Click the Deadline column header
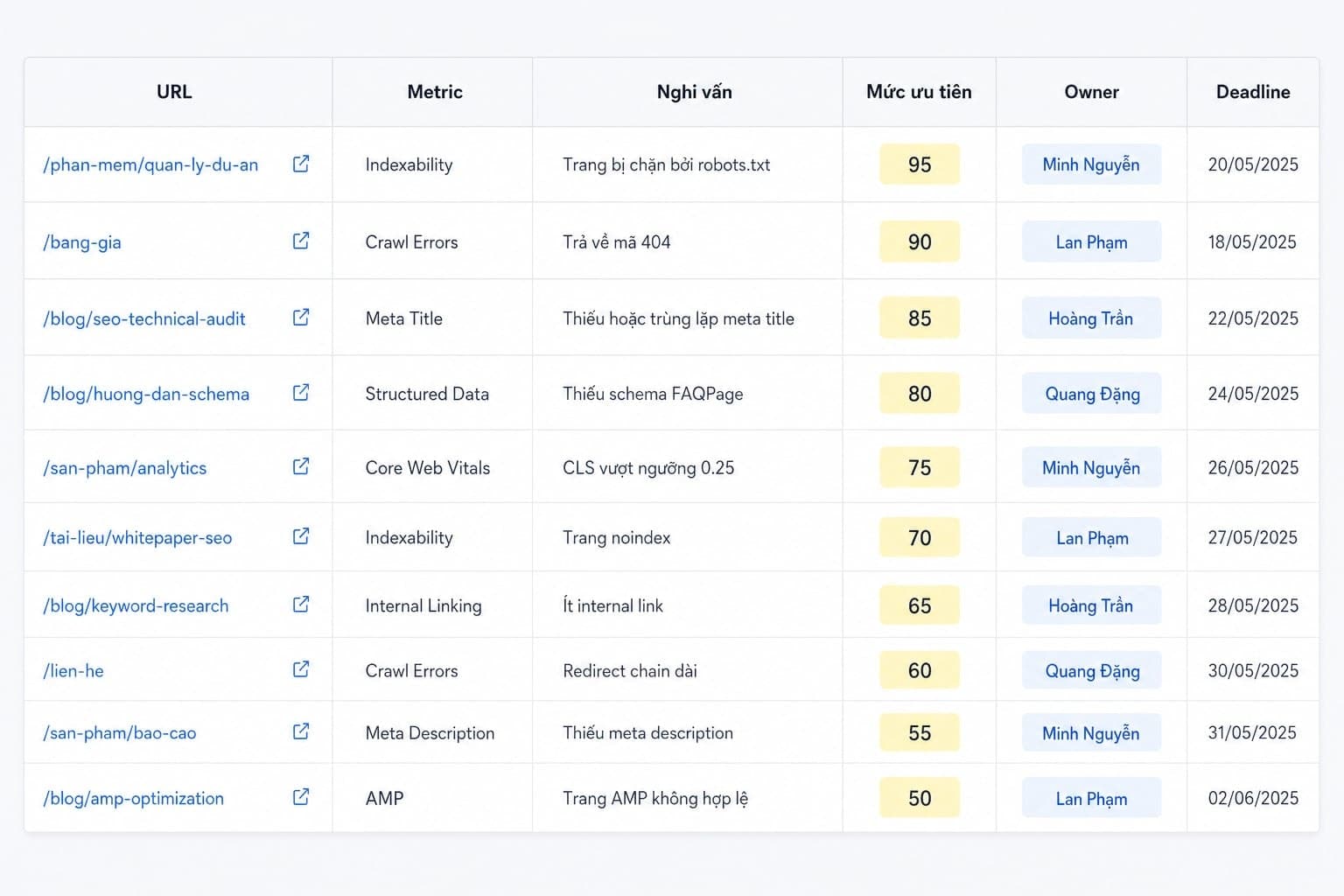Viewport: 1344px width, 896px height. pos(1253,92)
